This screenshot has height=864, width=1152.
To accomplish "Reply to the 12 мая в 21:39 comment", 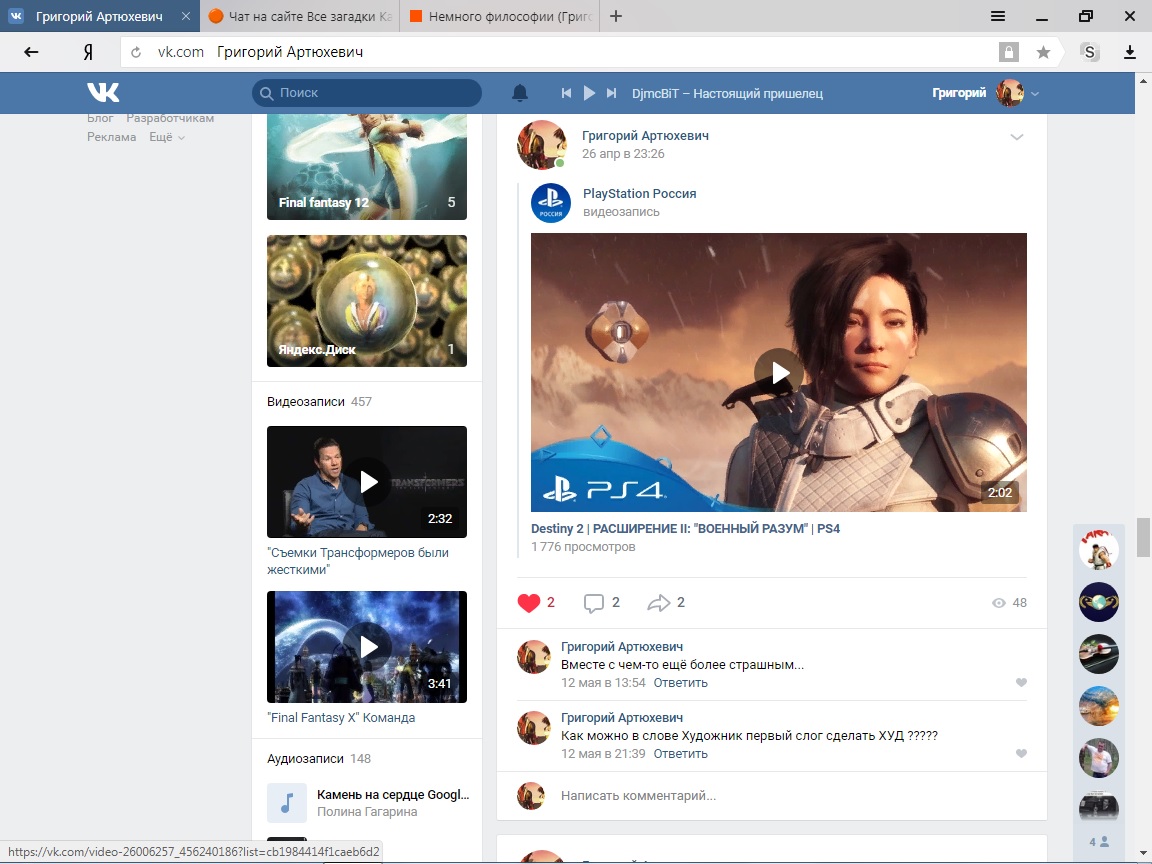I will point(680,754).
